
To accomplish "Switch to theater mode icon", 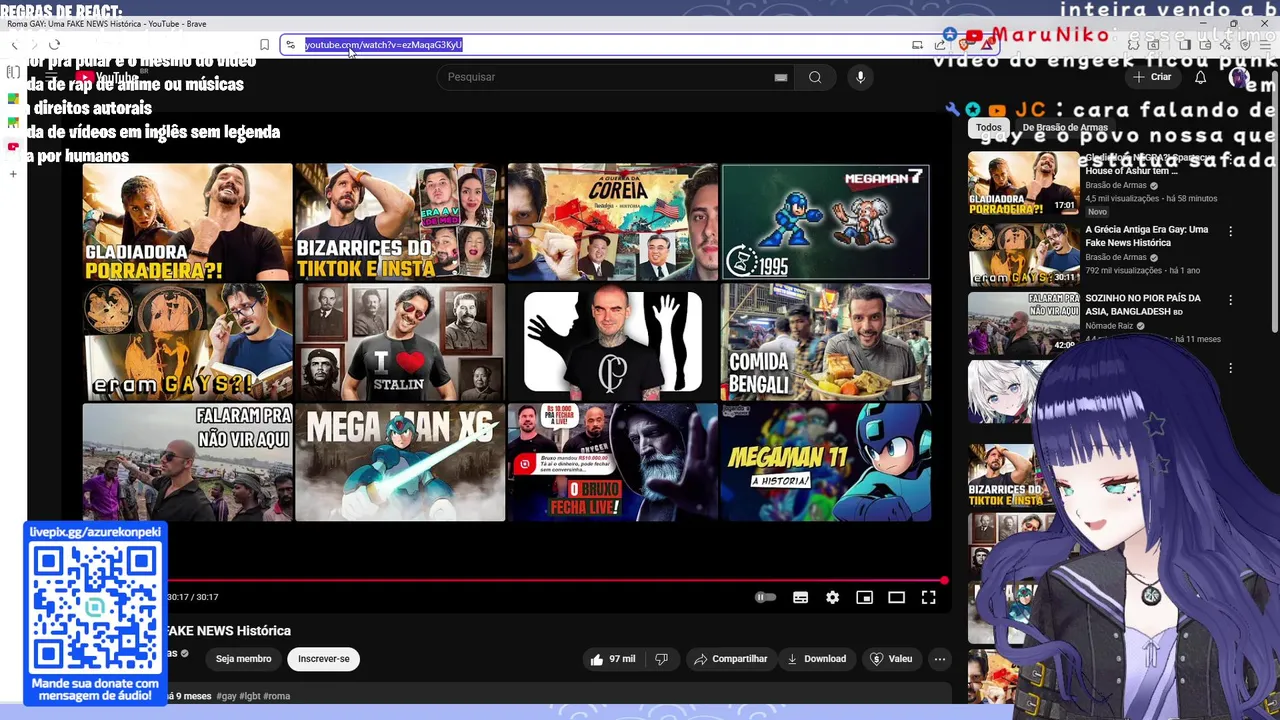I will tap(896, 597).
